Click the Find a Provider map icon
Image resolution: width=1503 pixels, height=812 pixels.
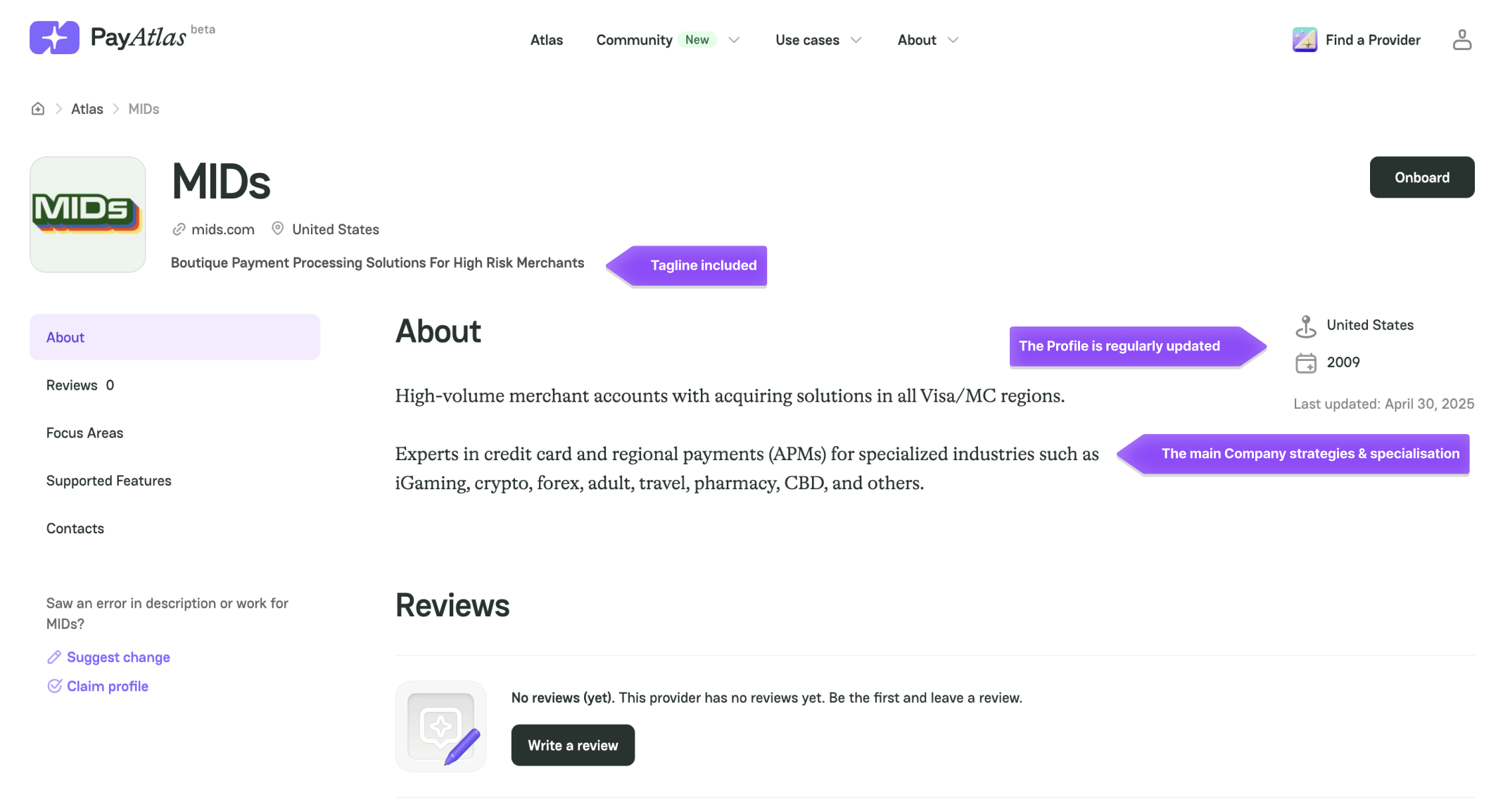pos(1305,39)
